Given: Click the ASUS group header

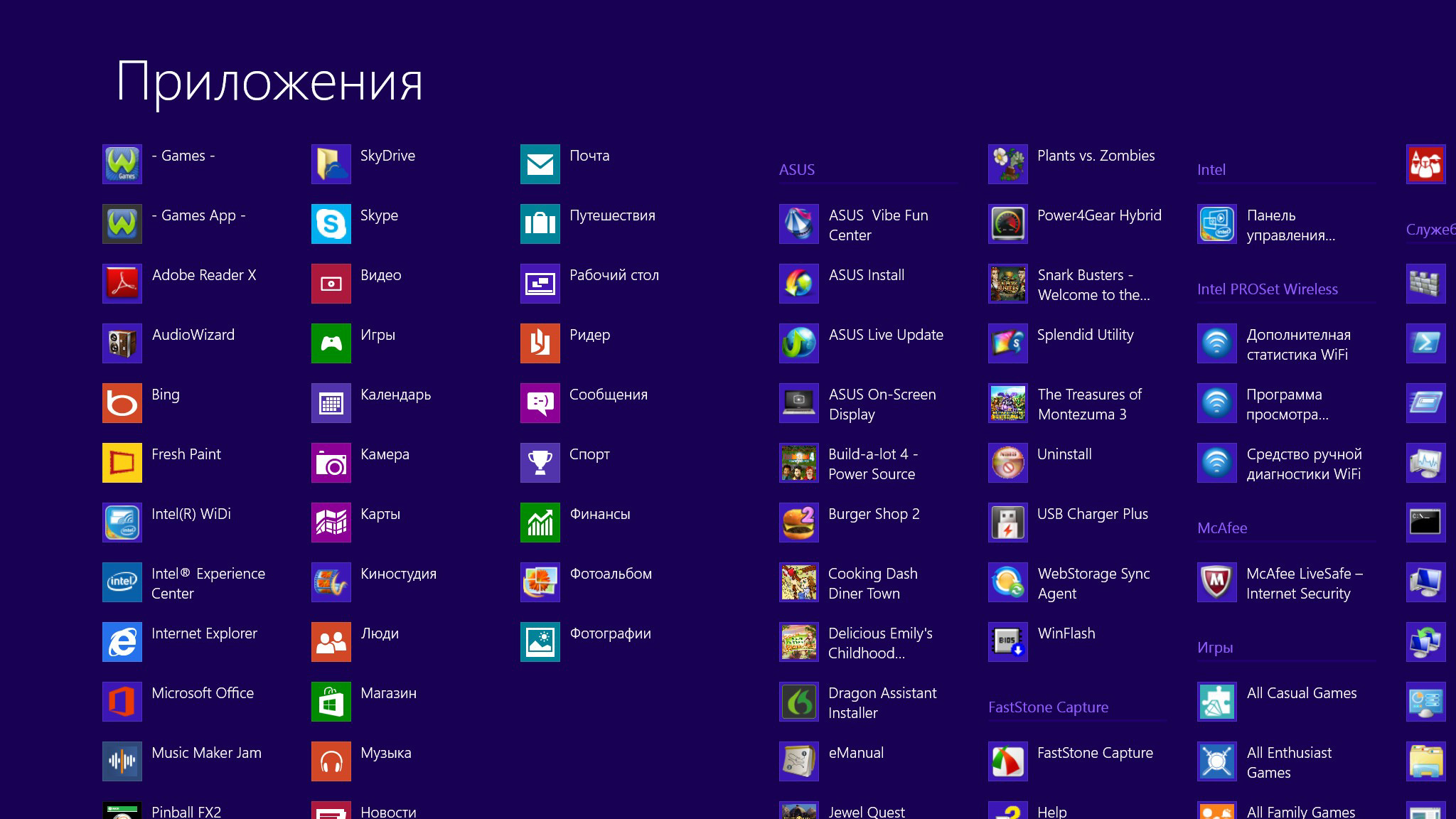Looking at the screenshot, I should coord(797,170).
